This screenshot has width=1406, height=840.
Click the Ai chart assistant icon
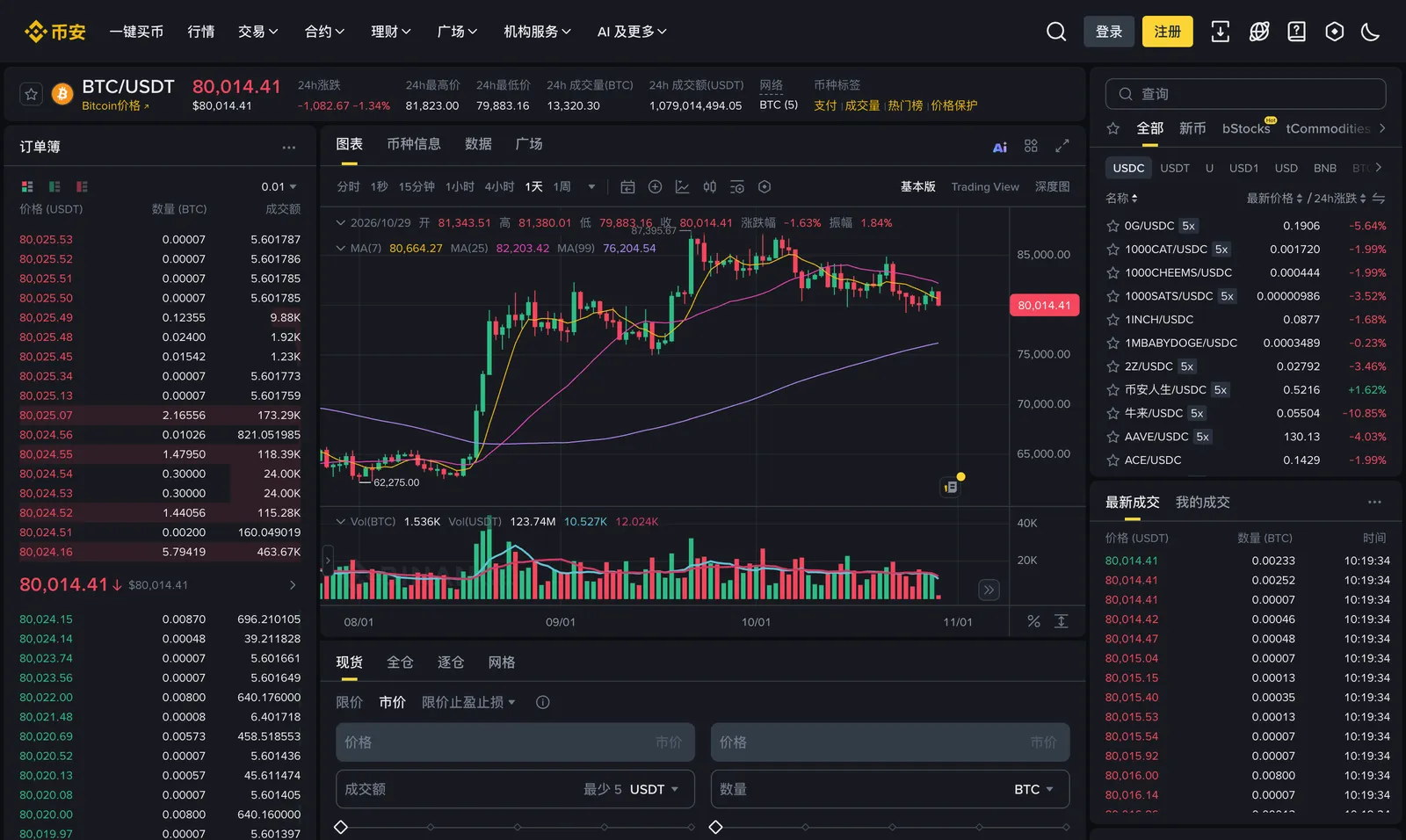[1000, 147]
